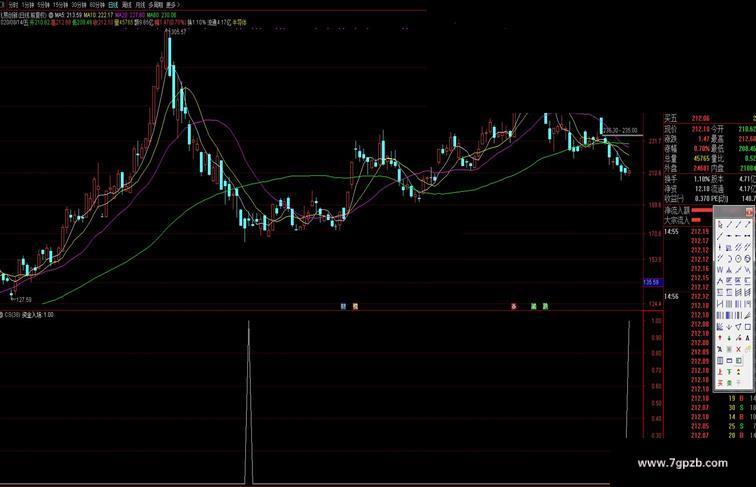The image size is (756, 487).
Task: Switch to 60分钟 period tab
Action: point(97,4)
